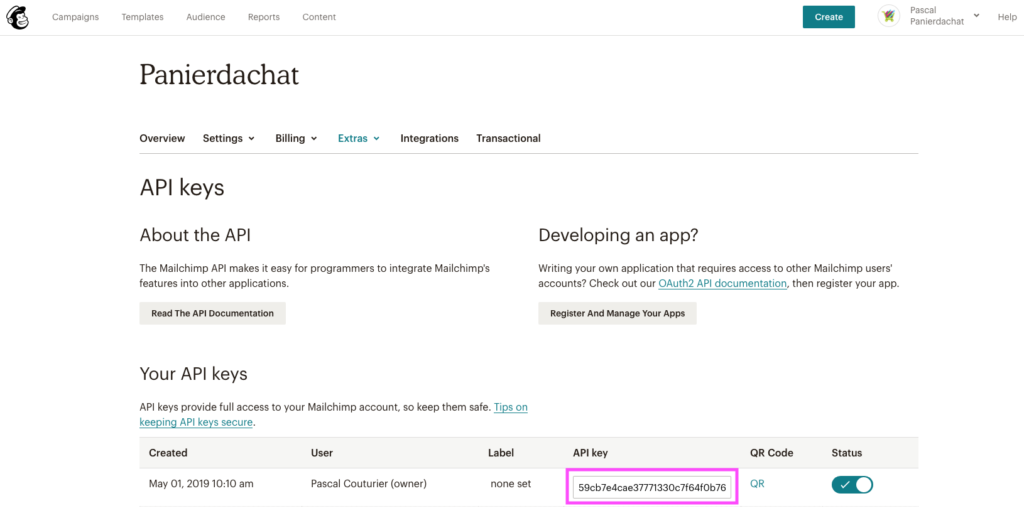This screenshot has height=518, width=1024.
Task: Click the 'May 01, 2019 10:10 am' cell
Action: point(201,484)
